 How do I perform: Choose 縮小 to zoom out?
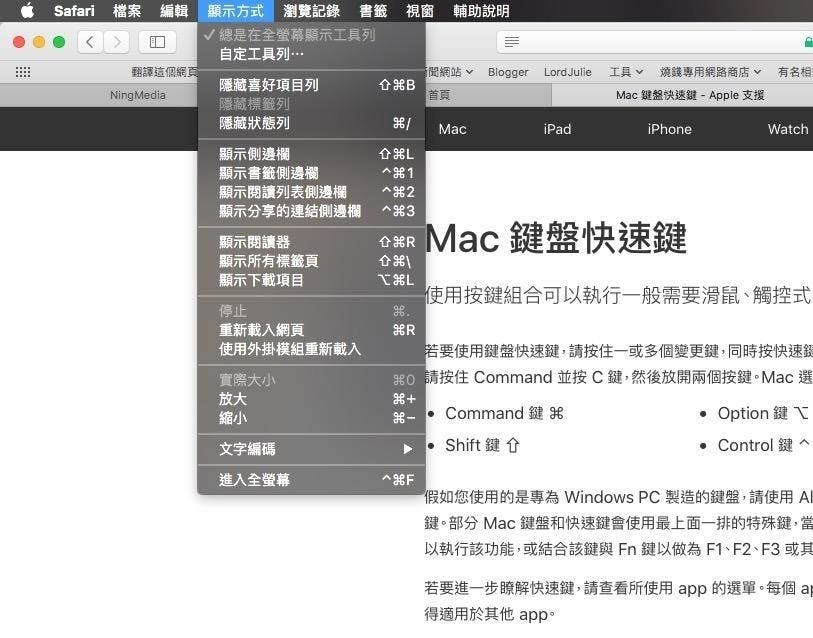(312, 419)
